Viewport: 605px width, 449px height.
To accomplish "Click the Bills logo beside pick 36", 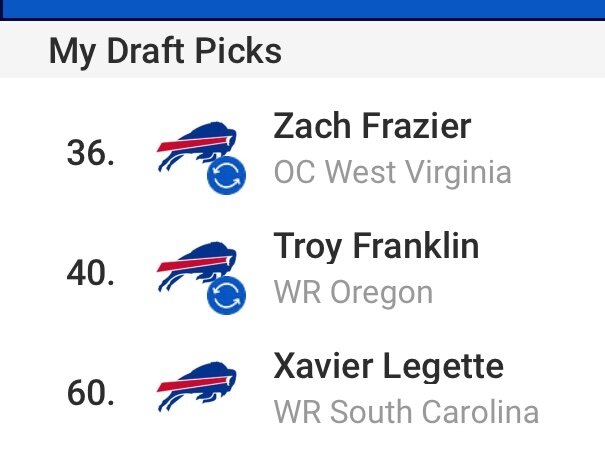I will coord(197,147).
